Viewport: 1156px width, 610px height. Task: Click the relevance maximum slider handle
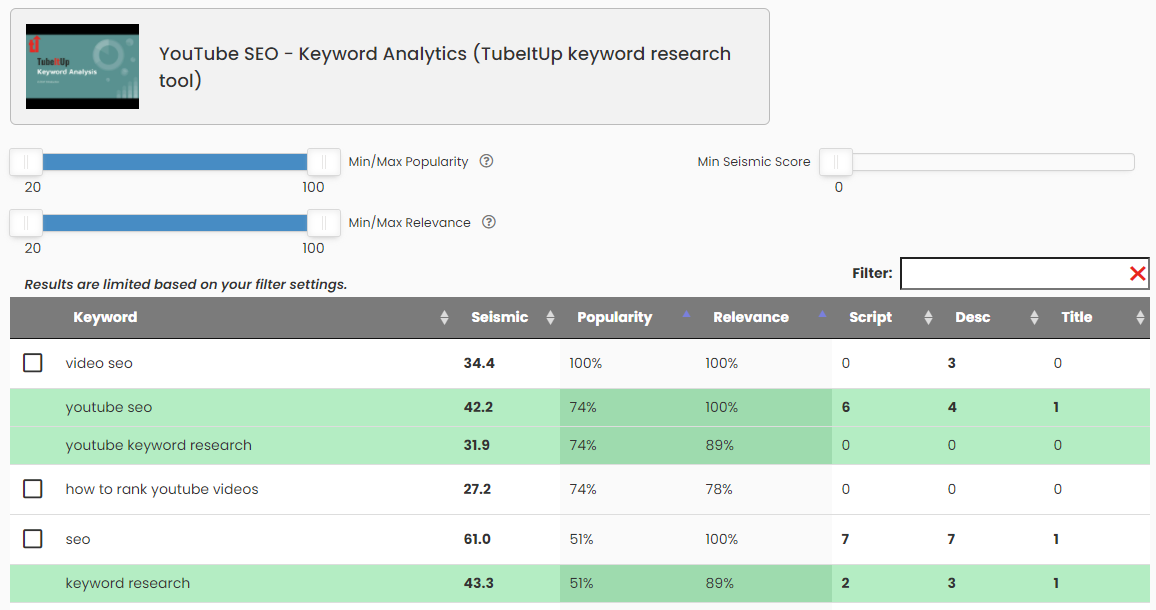pos(323,223)
